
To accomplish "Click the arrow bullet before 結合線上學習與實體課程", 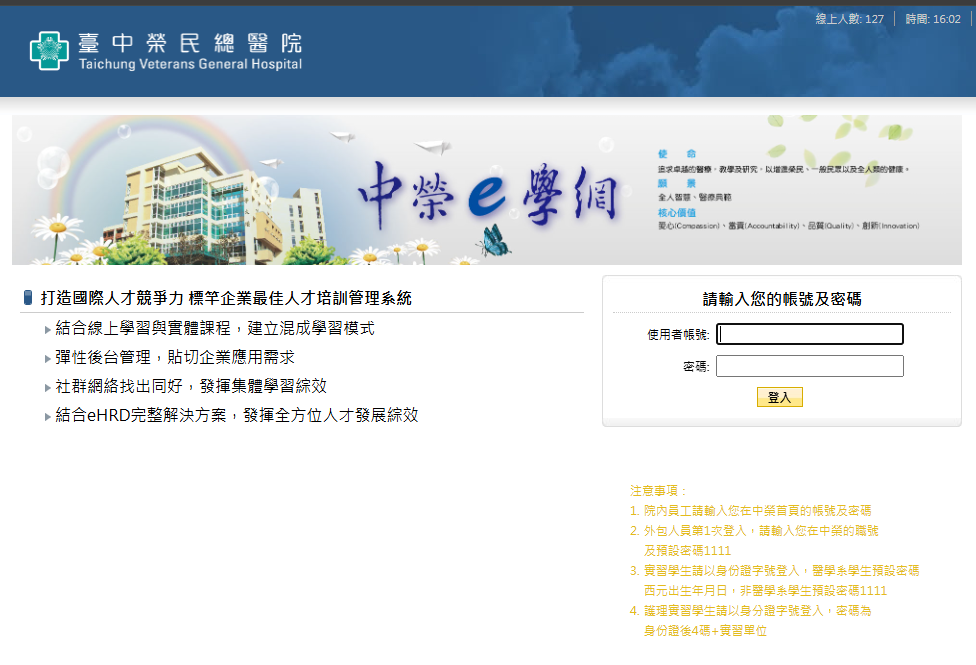I will click(47, 329).
